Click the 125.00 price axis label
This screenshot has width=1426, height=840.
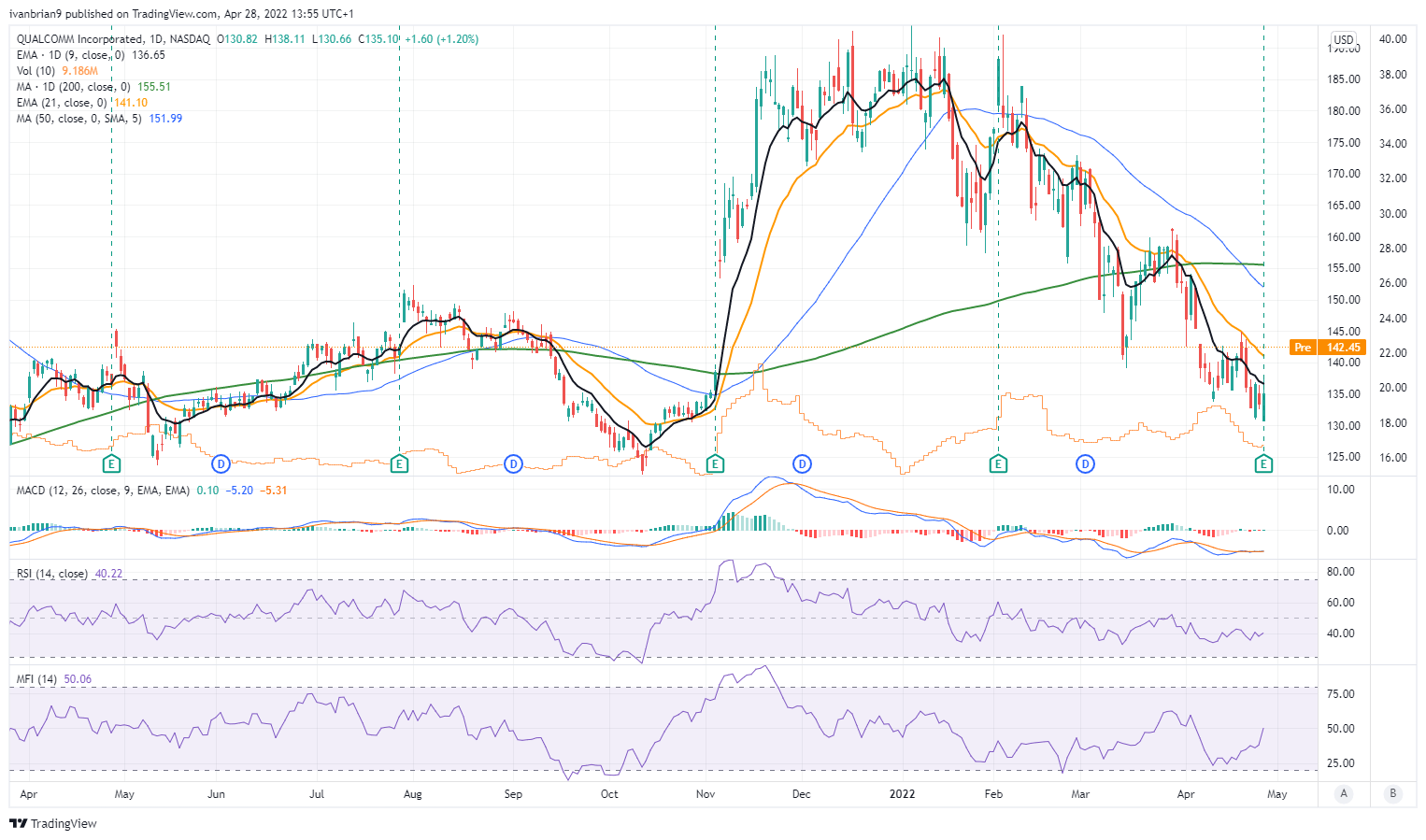click(x=1344, y=457)
